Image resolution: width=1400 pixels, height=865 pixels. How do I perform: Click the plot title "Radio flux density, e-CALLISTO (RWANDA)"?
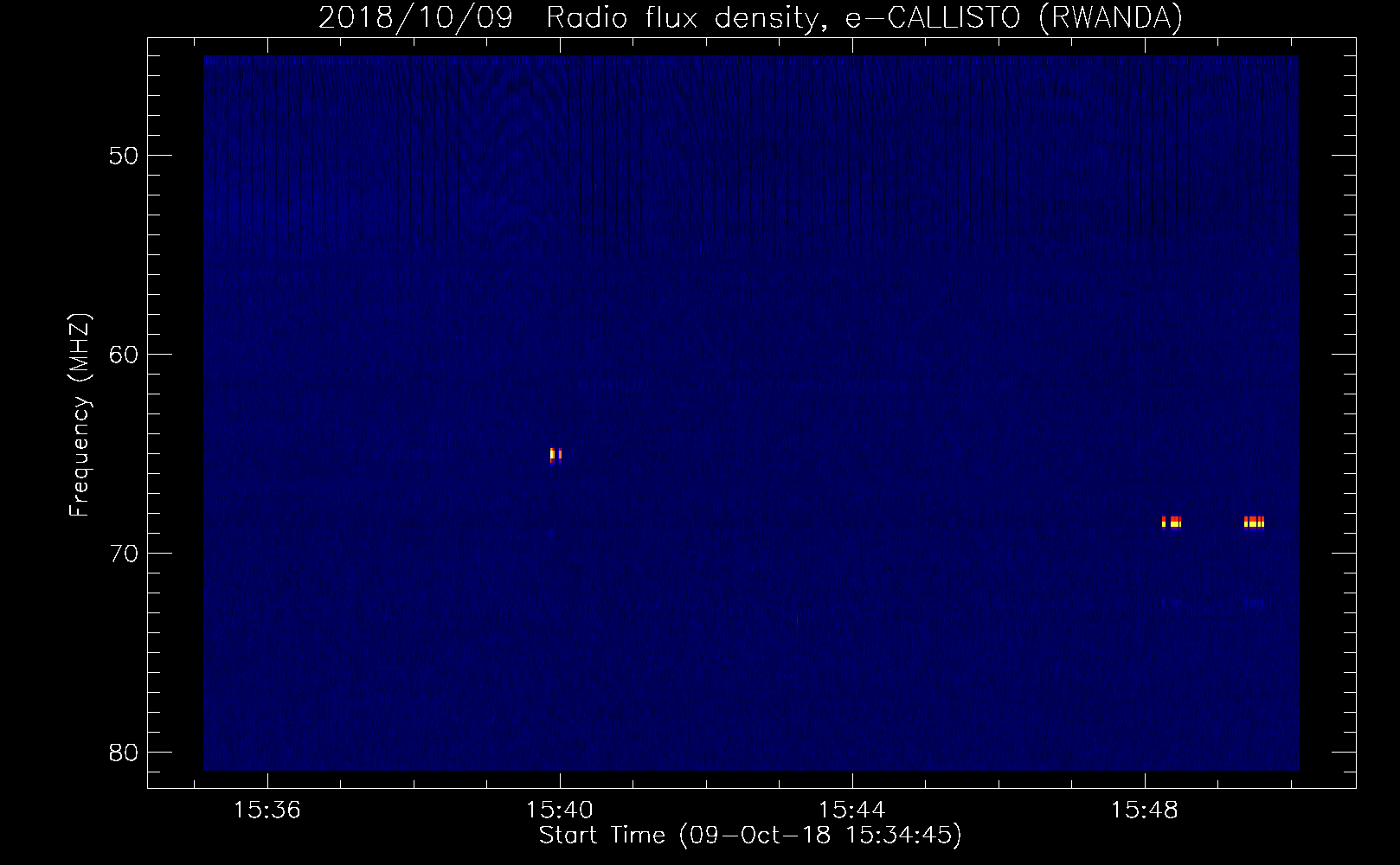[864, 18]
